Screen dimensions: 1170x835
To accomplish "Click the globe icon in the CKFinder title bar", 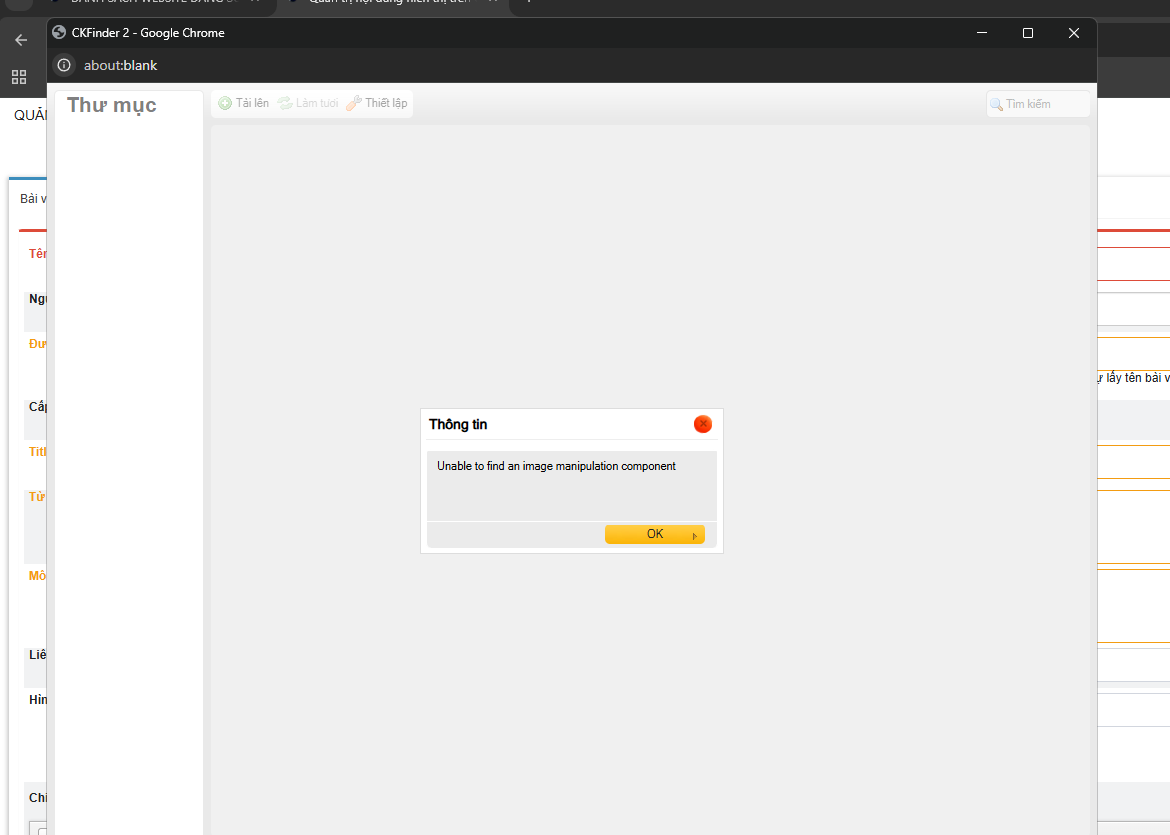I will 60,33.
